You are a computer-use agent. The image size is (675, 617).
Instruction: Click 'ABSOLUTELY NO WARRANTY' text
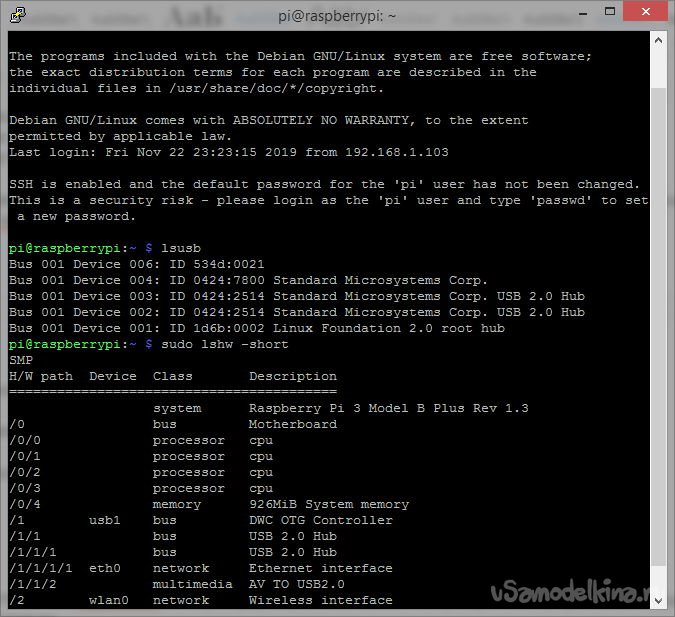[321, 120]
